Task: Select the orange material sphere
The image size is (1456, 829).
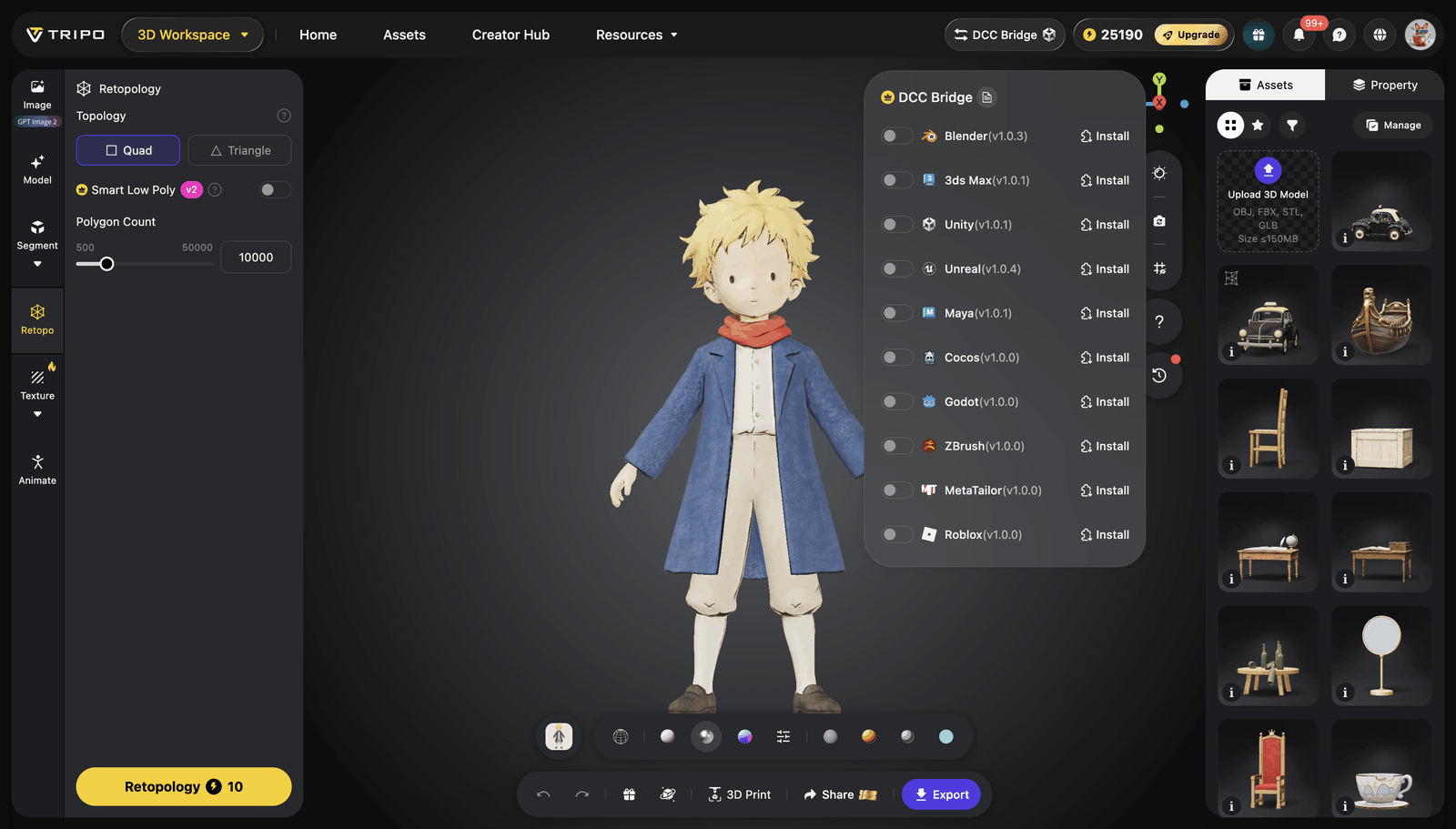Action: coord(869,736)
